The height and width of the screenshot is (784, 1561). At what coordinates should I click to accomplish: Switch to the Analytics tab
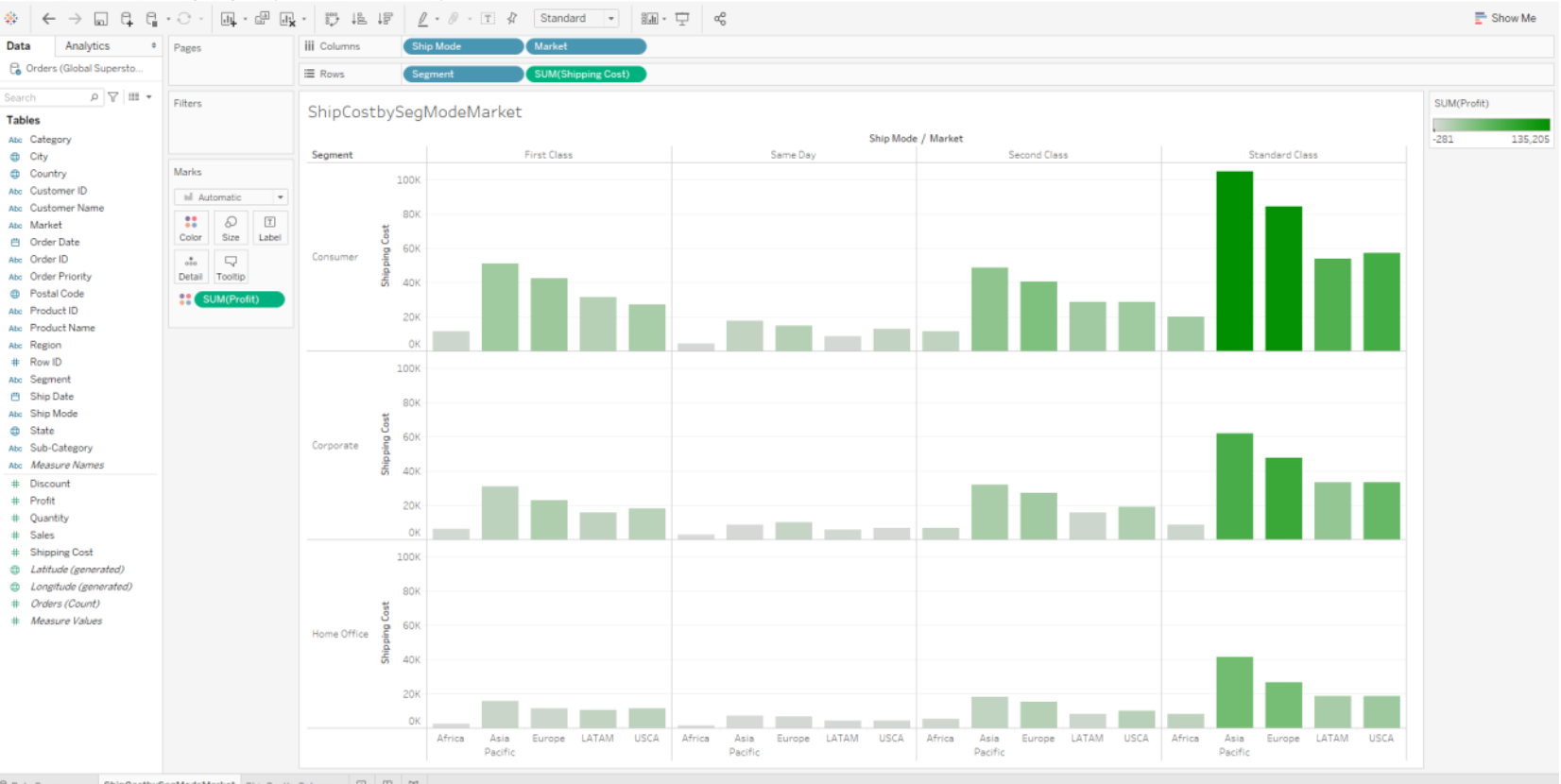pyautogui.click(x=87, y=46)
